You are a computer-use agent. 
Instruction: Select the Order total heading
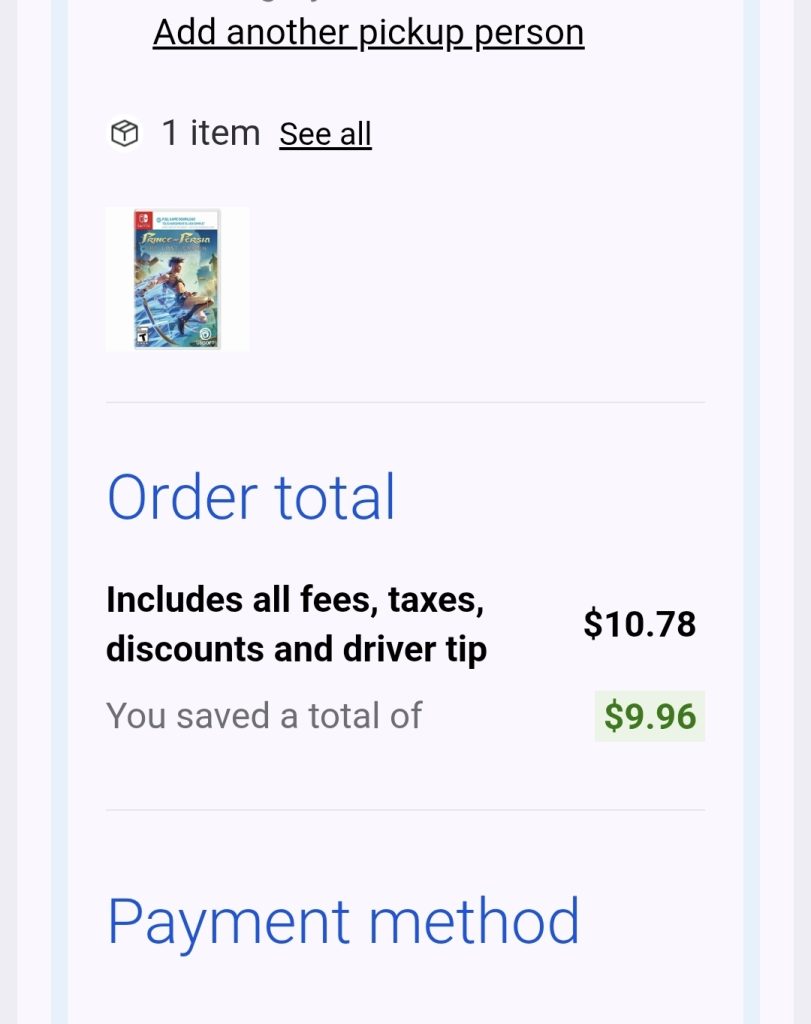pyautogui.click(x=251, y=497)
